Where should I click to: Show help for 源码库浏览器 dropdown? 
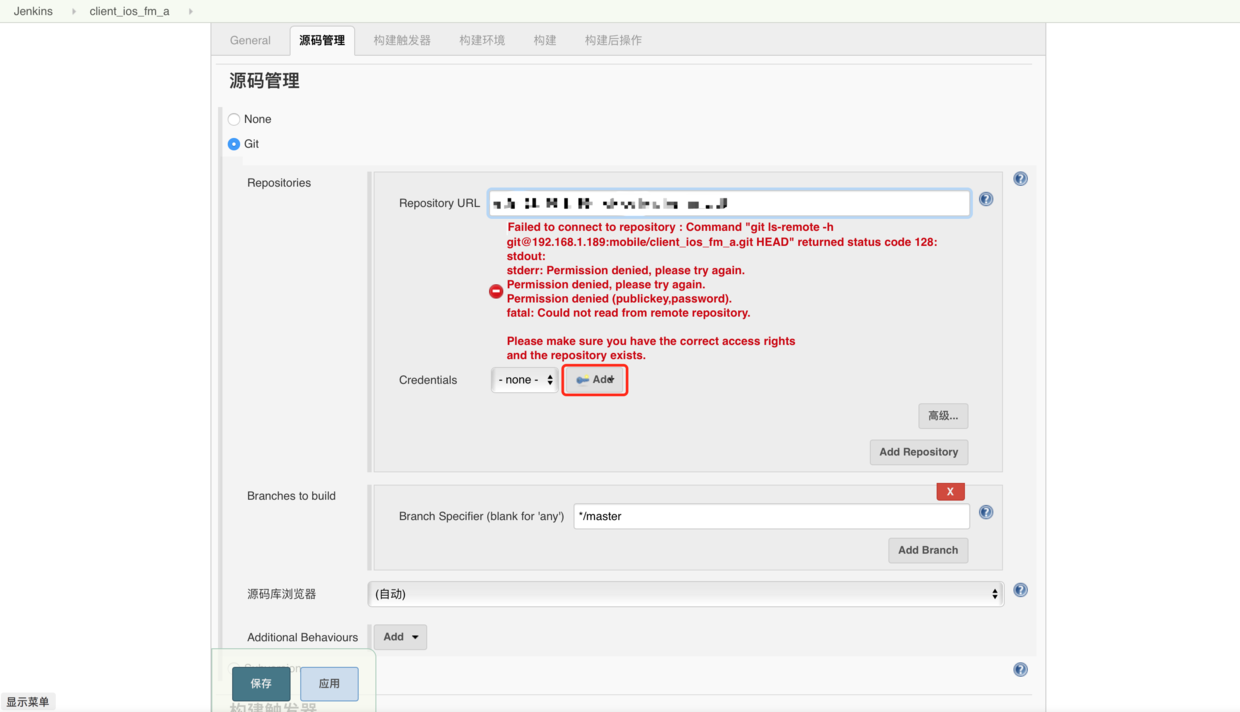point(1020,591)
